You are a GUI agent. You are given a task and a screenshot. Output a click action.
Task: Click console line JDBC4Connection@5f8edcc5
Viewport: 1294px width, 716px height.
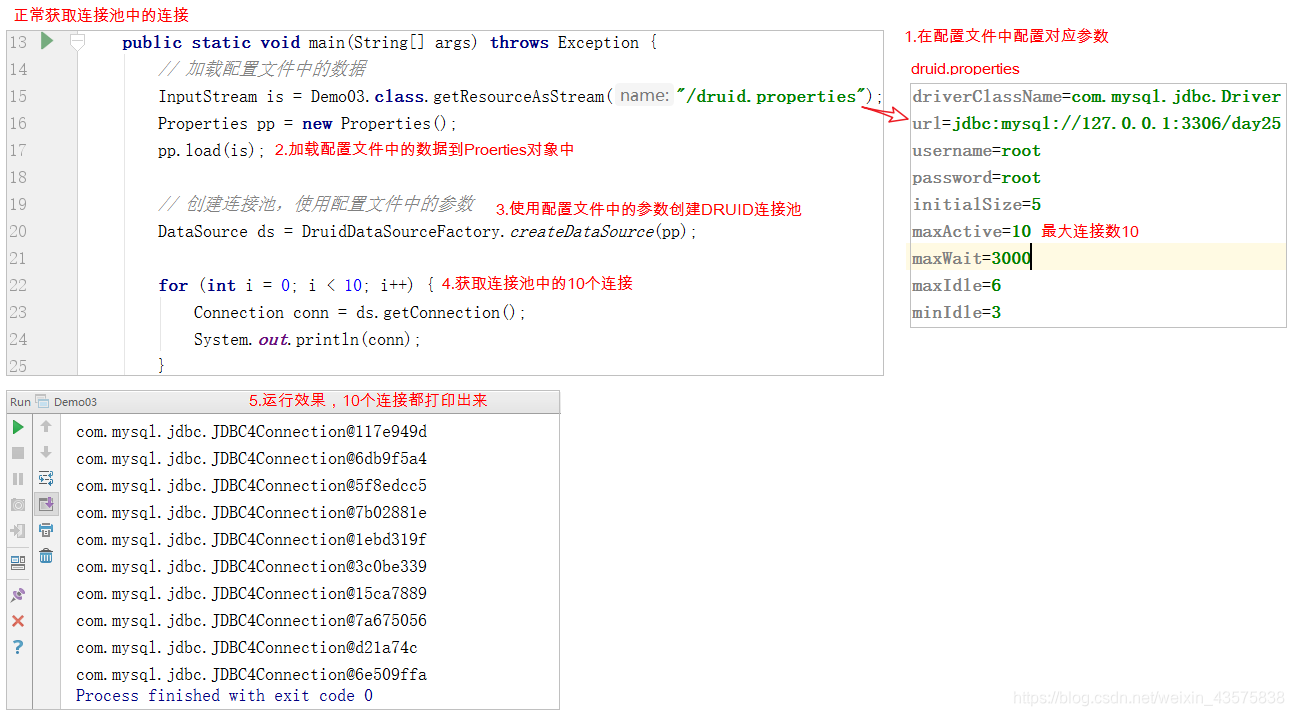point(251,485)
